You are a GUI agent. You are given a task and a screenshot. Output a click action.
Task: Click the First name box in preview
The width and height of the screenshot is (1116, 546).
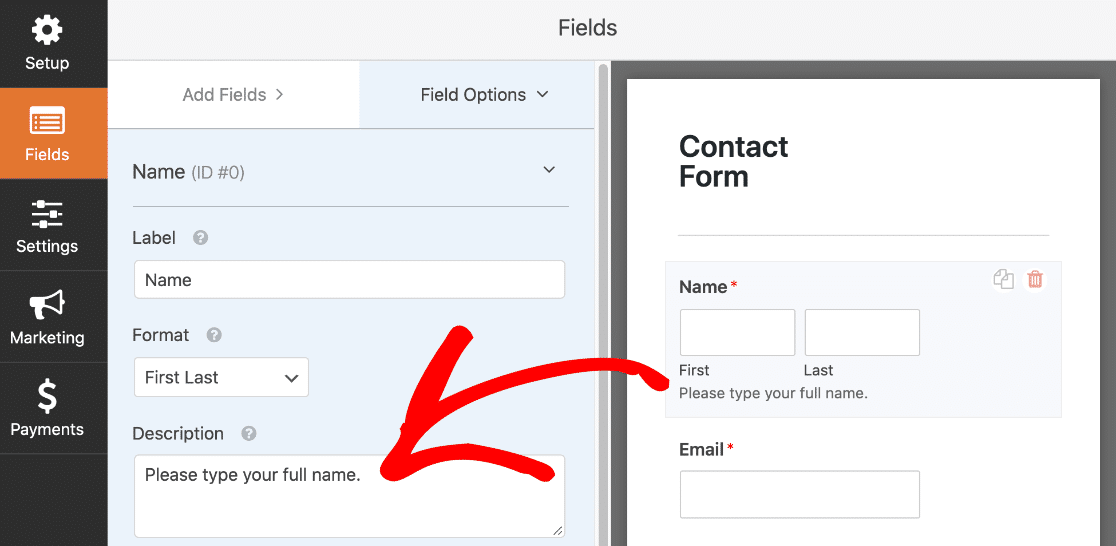tap(737, 332)
